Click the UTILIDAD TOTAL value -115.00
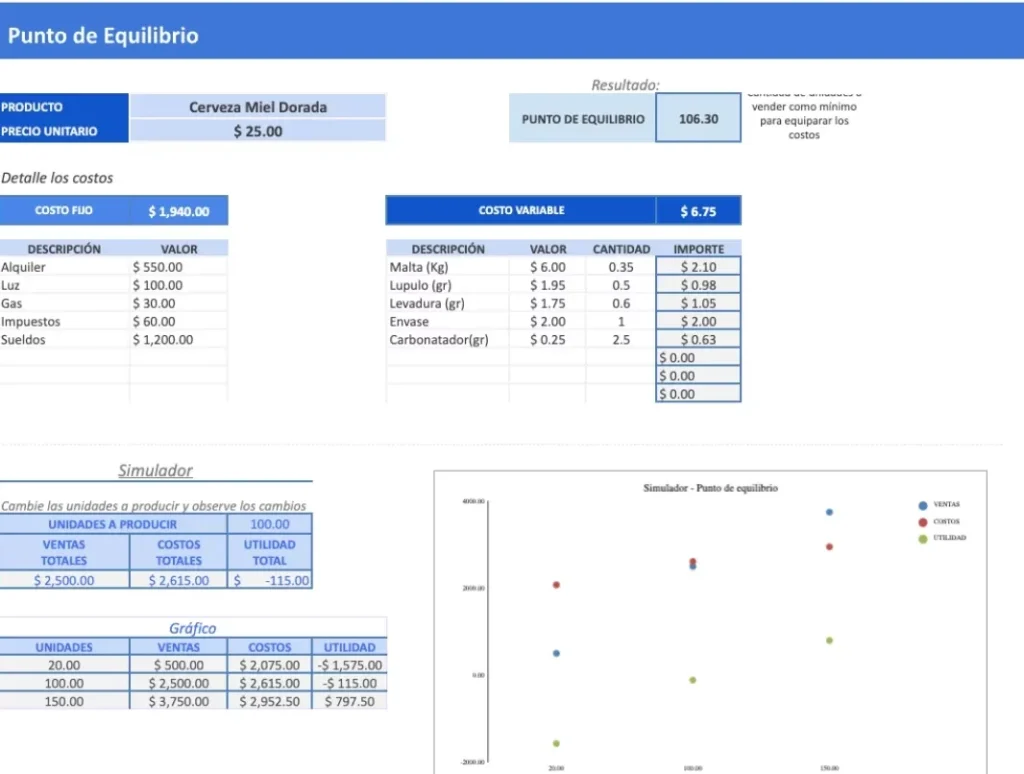Screen dimensions: 1024x774 point(270,580)
